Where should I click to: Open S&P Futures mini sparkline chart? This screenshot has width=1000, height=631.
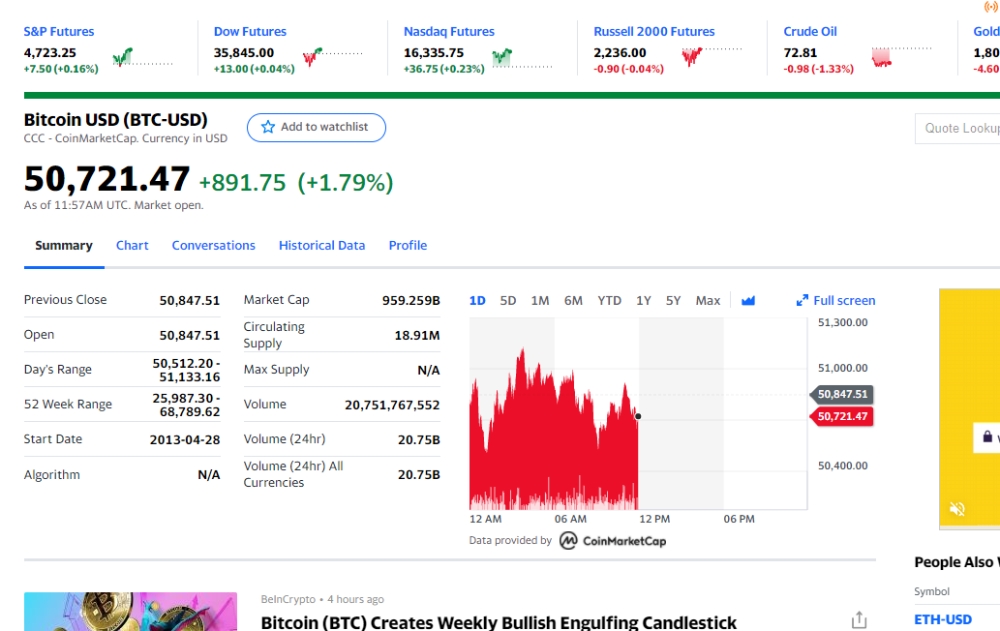142,57
